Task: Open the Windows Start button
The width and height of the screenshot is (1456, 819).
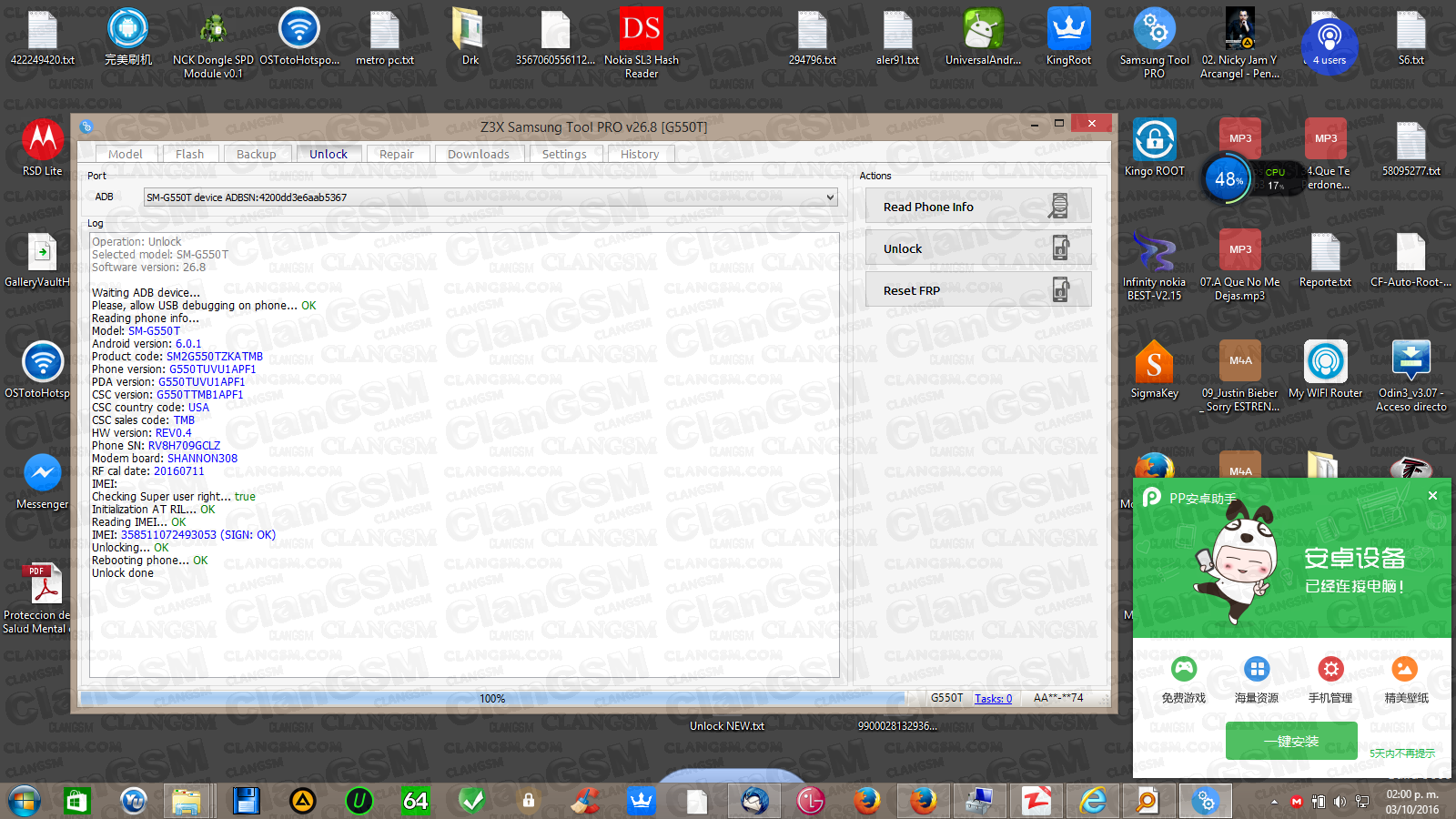Action: (x=25, y=801)
